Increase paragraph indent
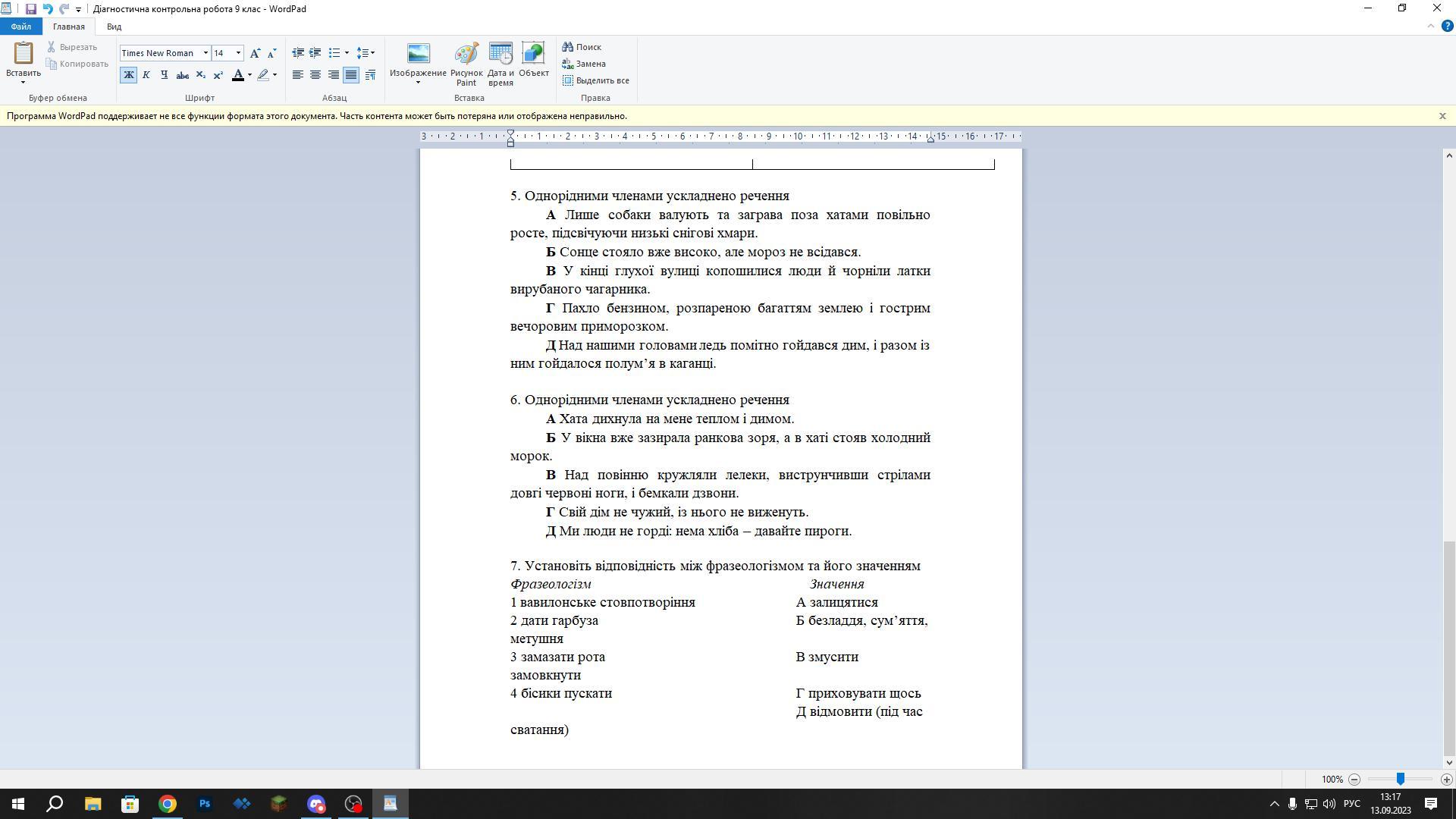 pyautogui.click(x=315, y=53)
